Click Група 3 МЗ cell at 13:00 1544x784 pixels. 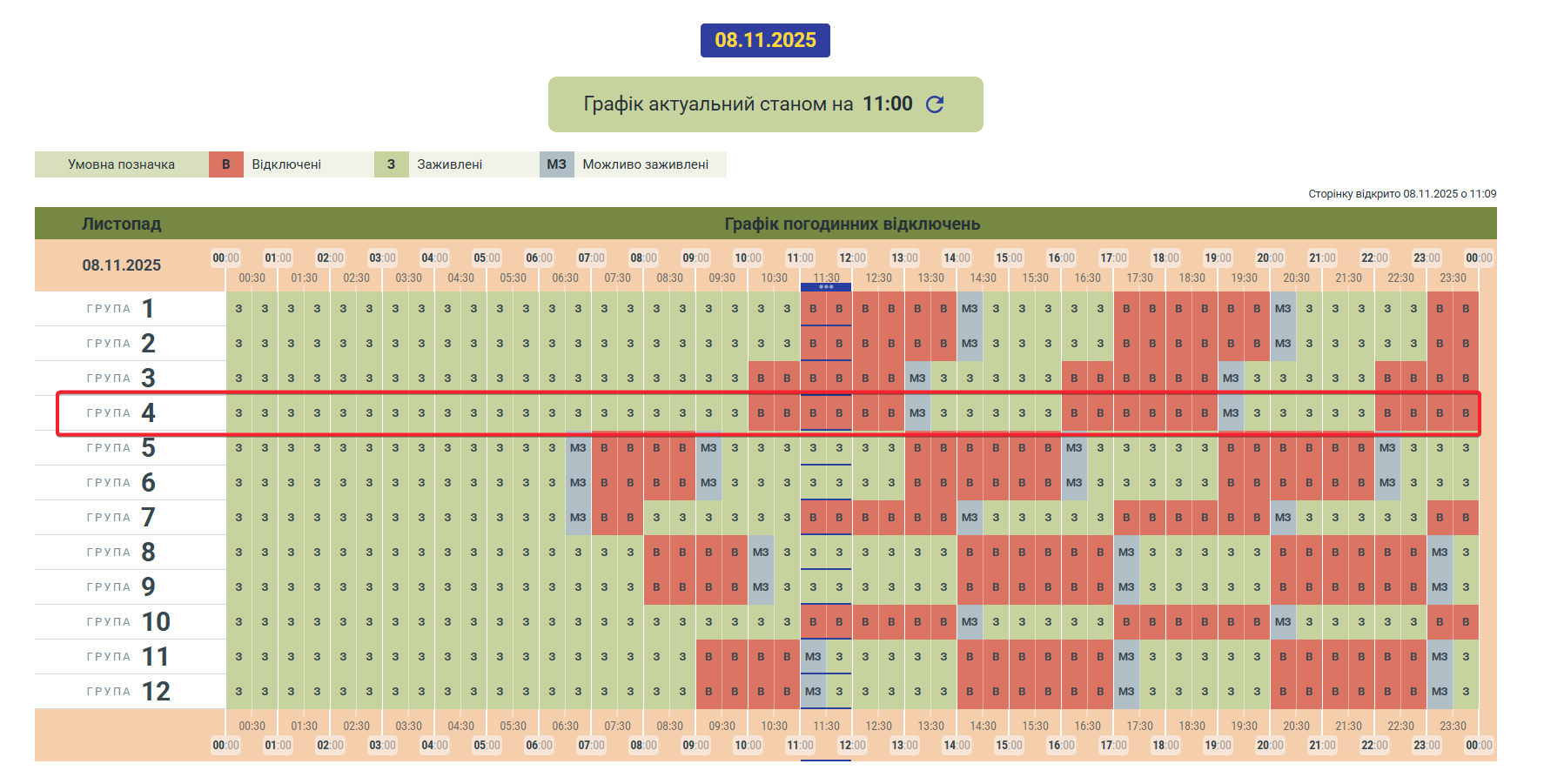917,379
